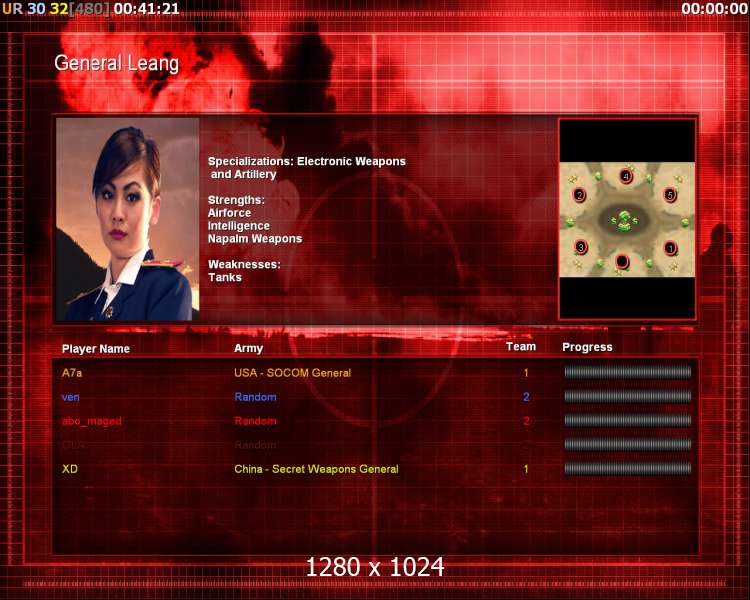750x600 pixels.
Task: Click the unnumbered start position marker on minimap
Action: point(622,261)
